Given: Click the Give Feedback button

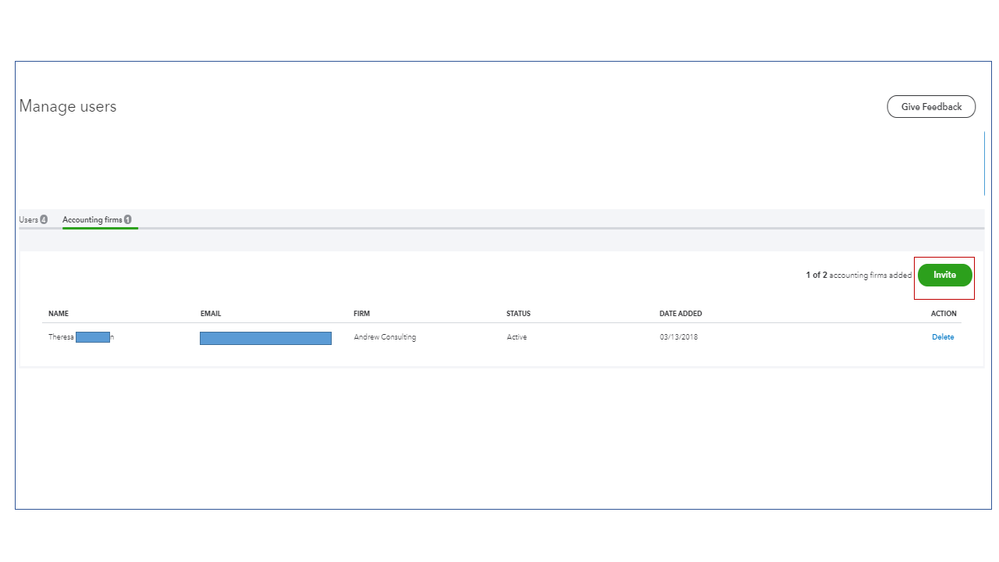Looking at the screenshot, I should click(x=931, y=107).
